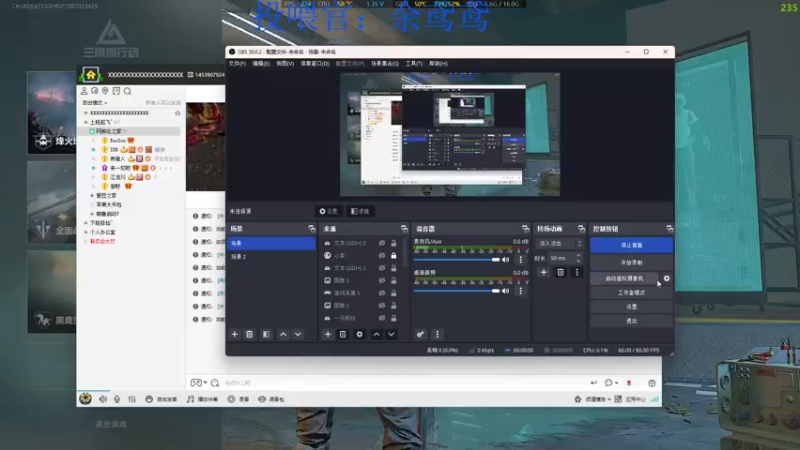Add a transition with the plus icon
The height and width of the screenshot is (450, 800).
click(544, 272)
